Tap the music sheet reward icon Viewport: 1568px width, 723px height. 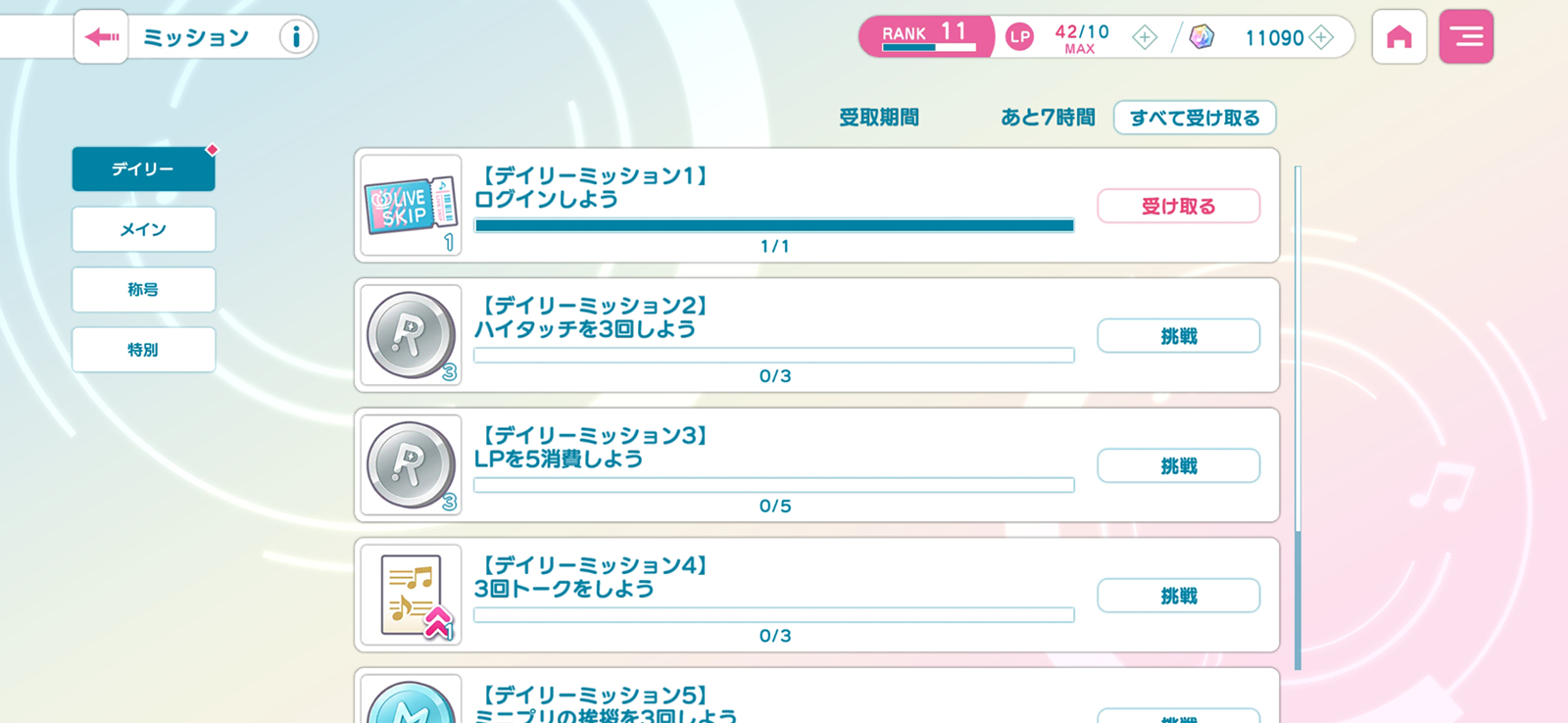pyautogui.click(x=412, y=596)
